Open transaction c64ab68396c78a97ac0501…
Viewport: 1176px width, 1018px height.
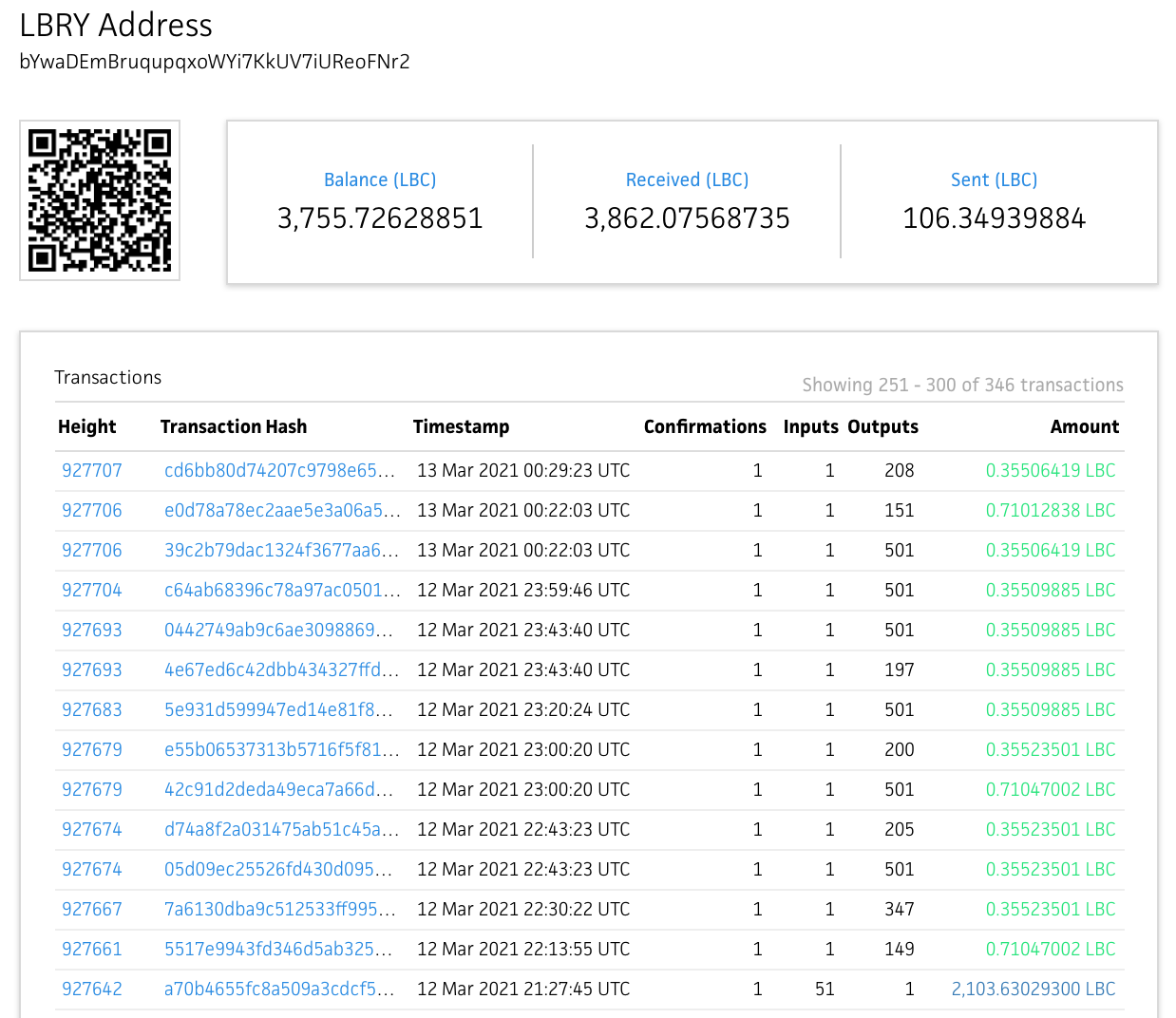(x=282, y=590)
